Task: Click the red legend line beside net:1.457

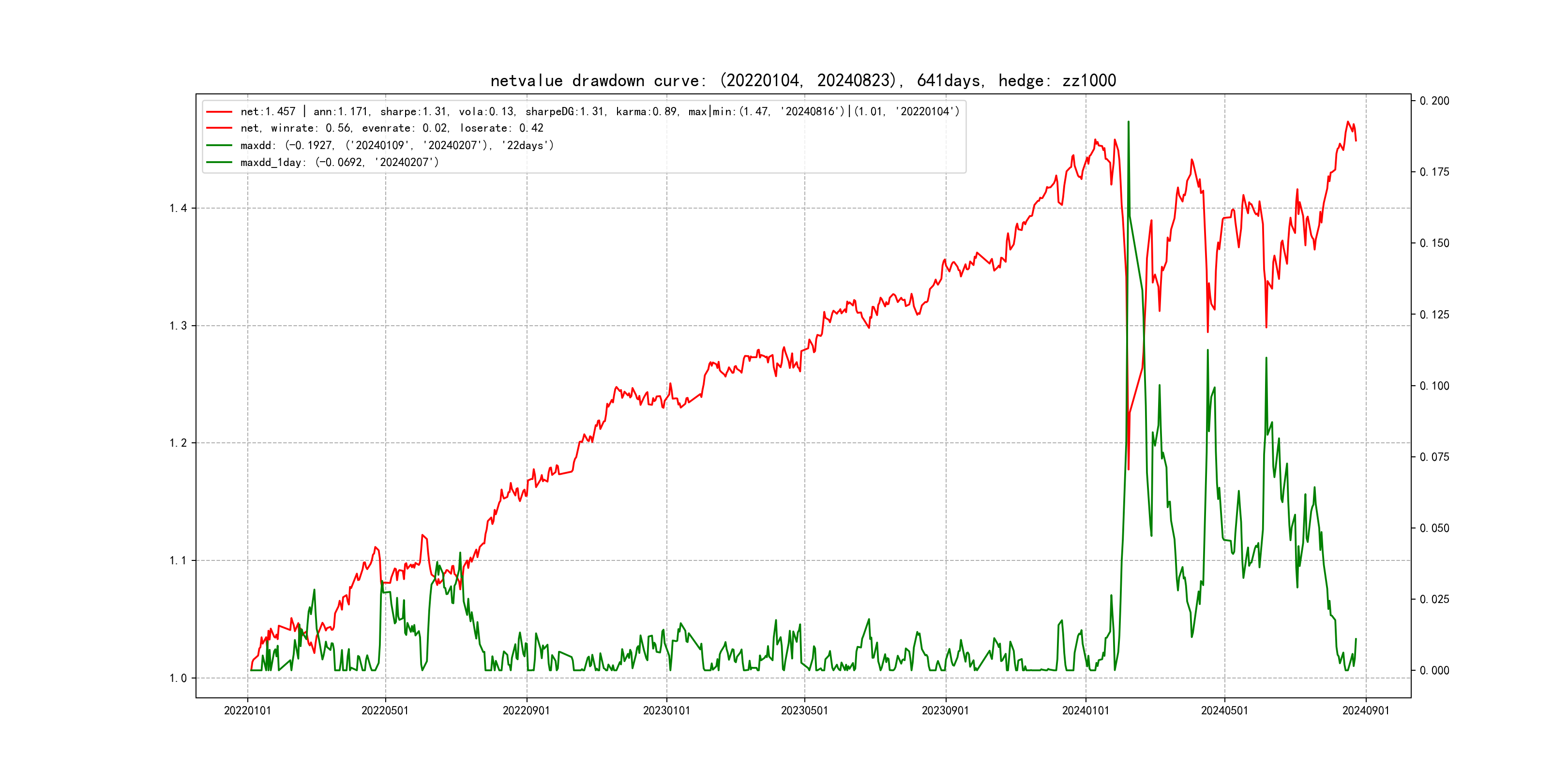Action: tap(219, 111)
